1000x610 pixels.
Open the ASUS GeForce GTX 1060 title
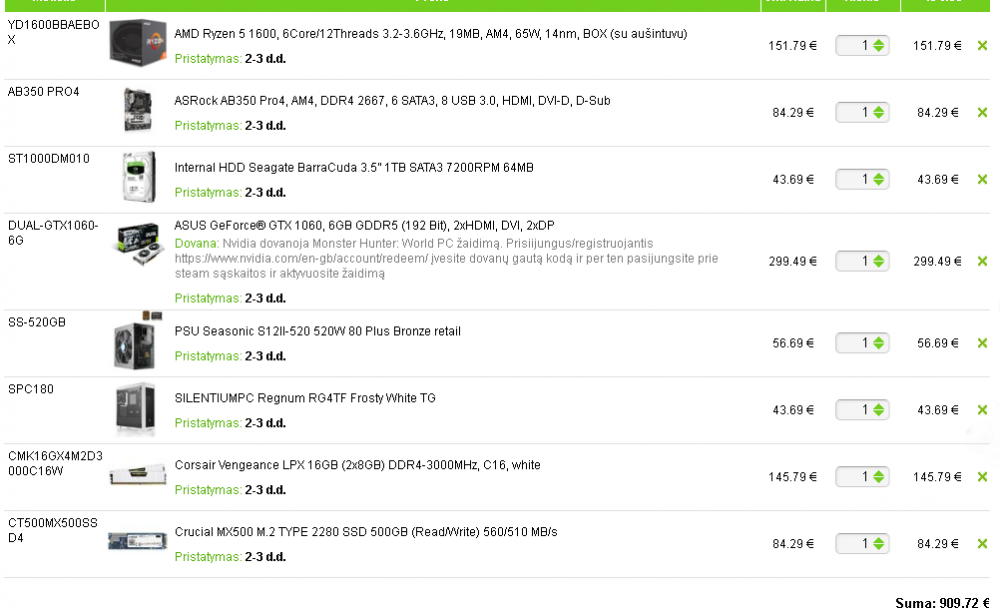pos(364,226)
